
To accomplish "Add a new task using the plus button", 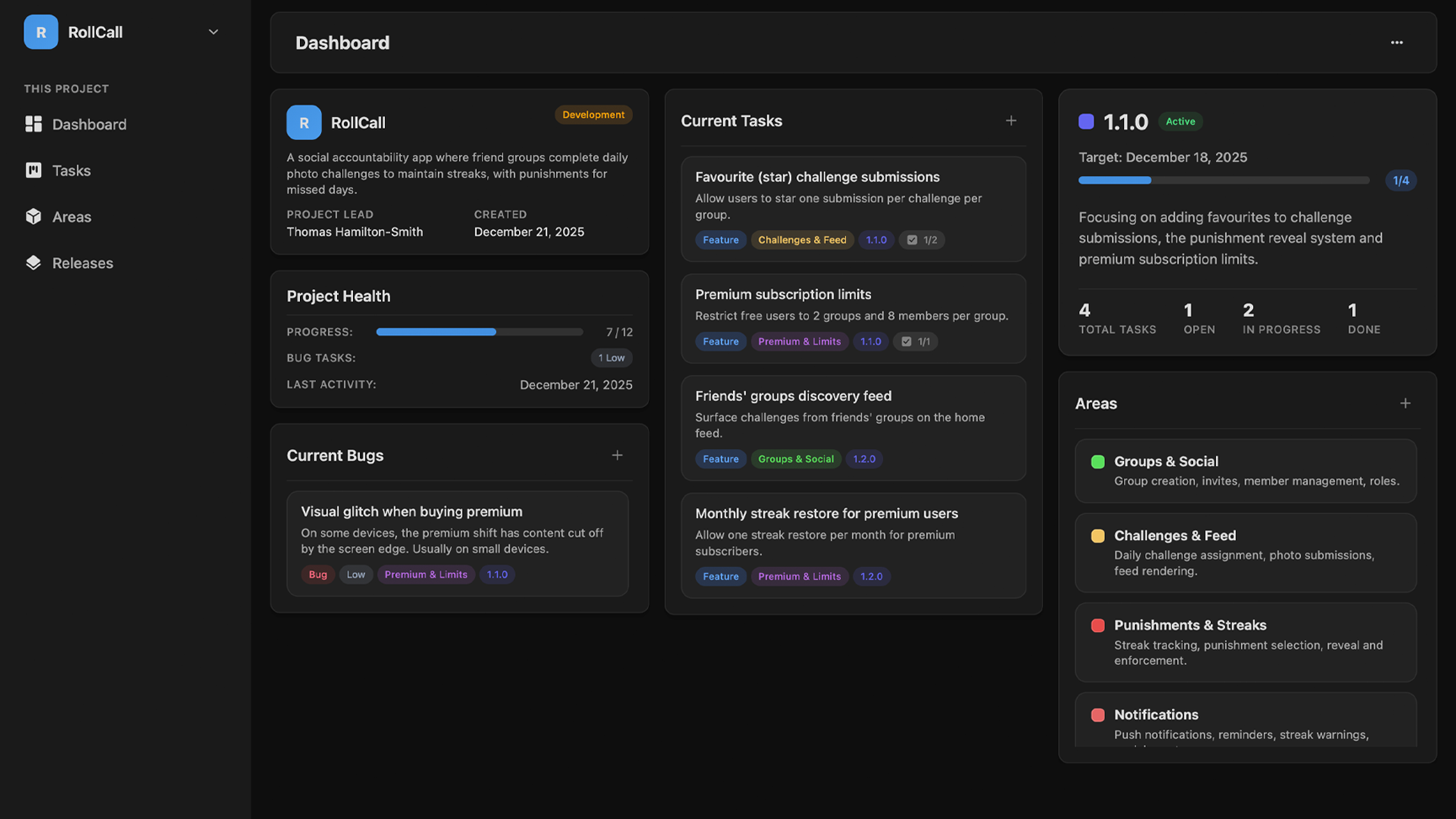I will coord(1010,120).
